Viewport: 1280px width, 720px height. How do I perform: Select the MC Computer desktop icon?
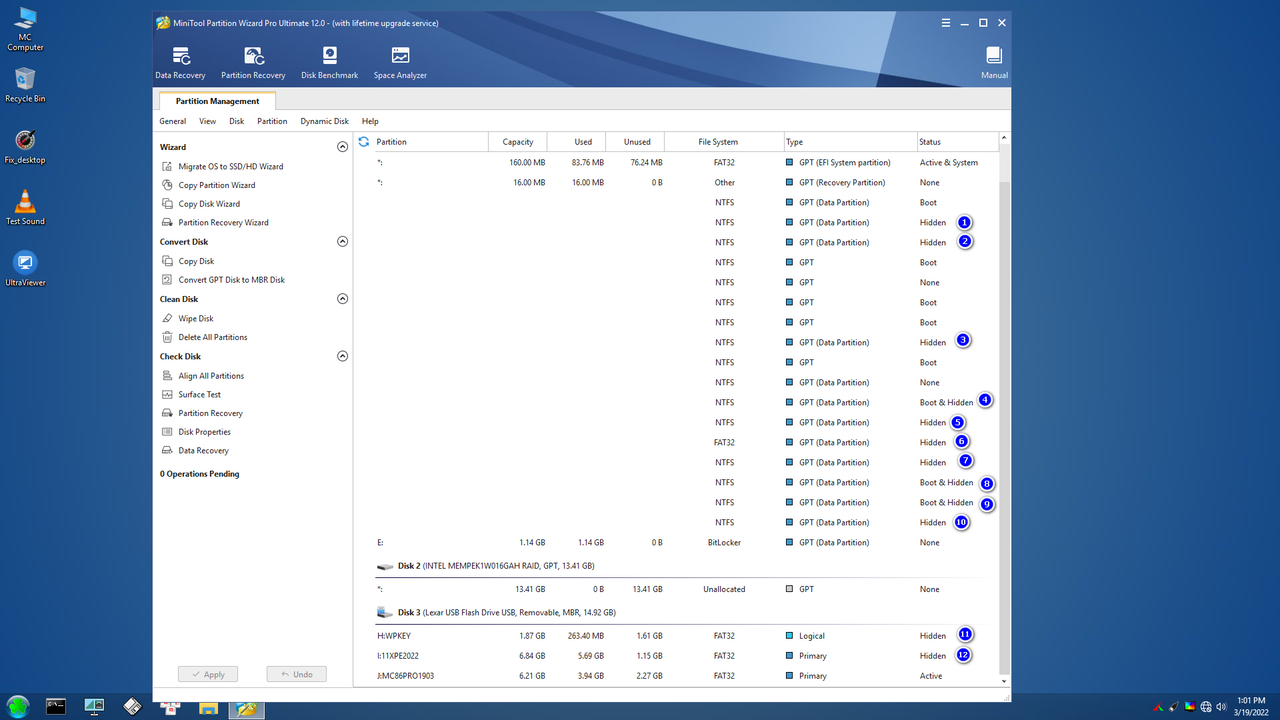[x=25, y=29]
